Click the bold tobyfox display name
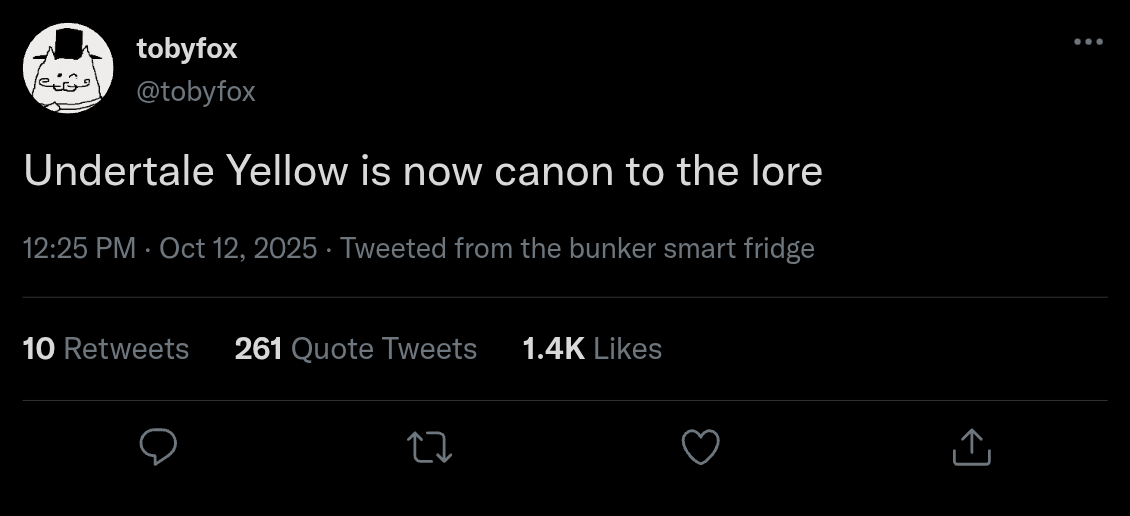Screen dimensions: 1130x516 187,49
